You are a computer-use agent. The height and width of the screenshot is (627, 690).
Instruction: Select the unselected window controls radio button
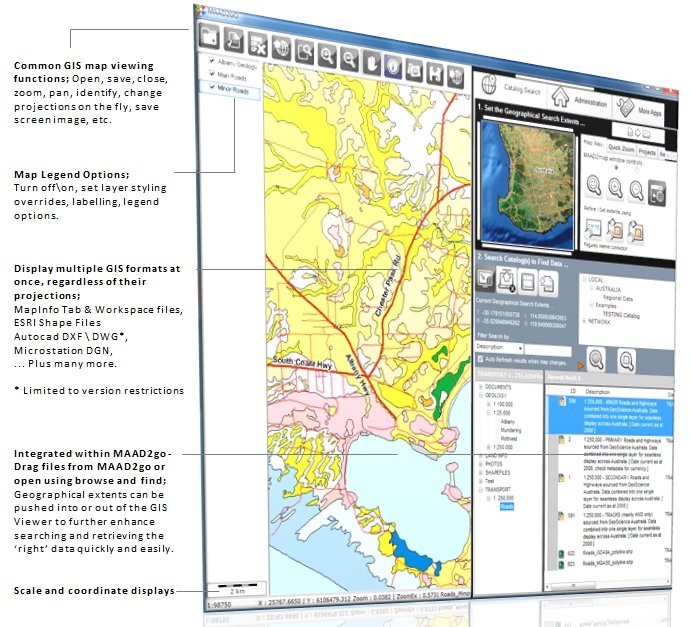637,170
